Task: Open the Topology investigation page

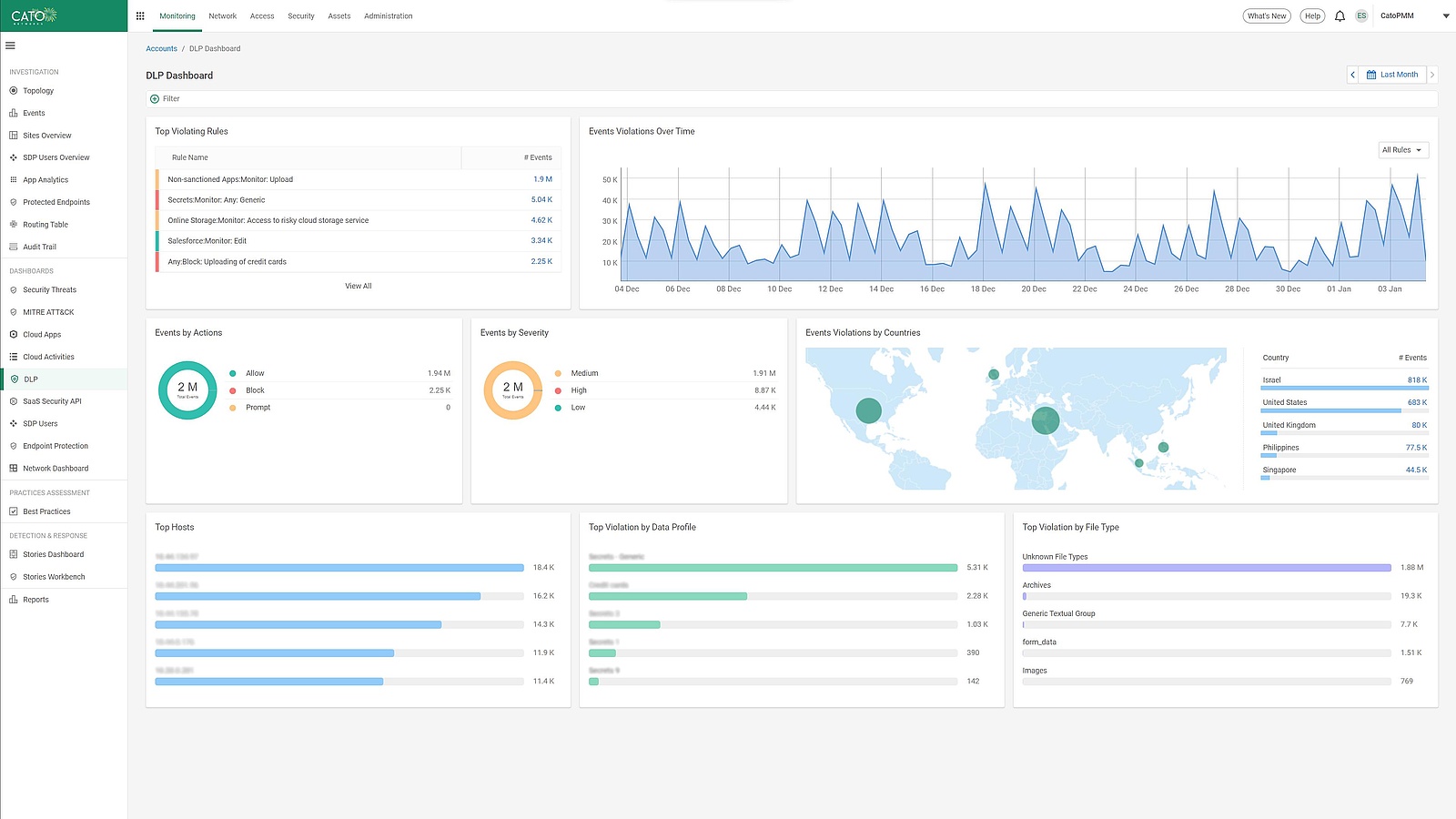Action: 36,90
